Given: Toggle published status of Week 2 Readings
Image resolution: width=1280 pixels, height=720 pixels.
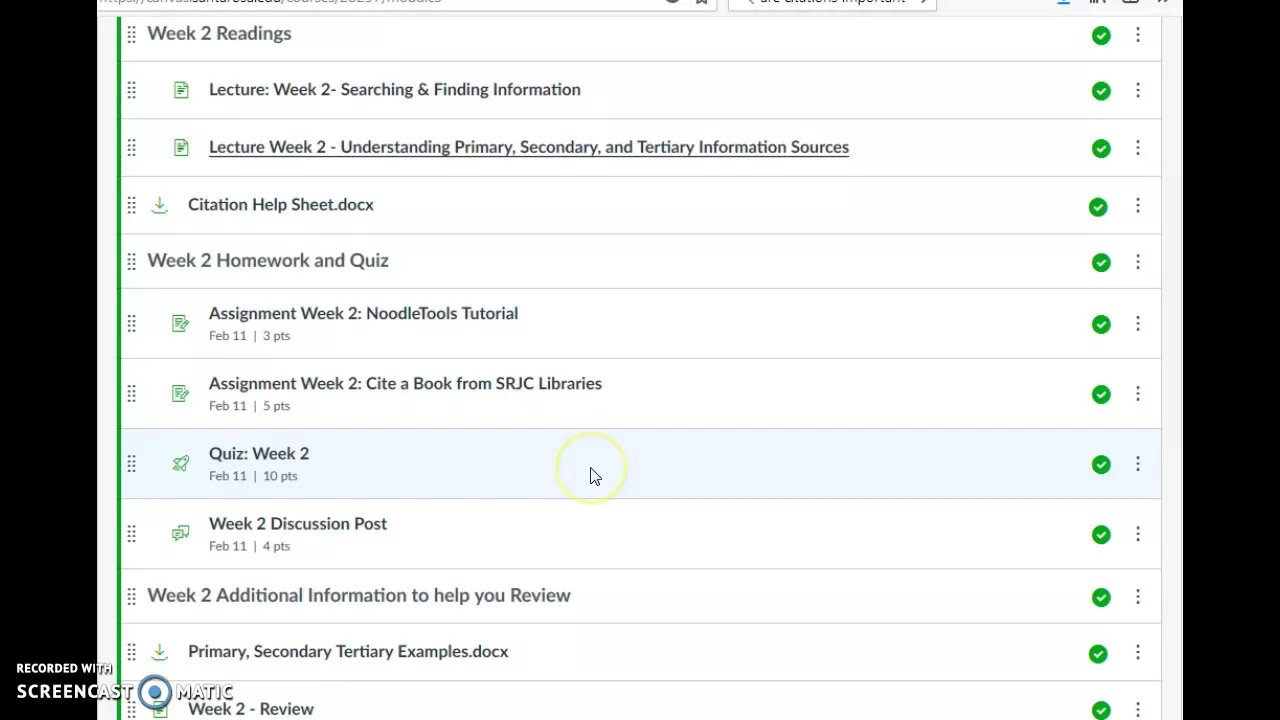Looking at the screenshot, I should tap(1101, 36).
